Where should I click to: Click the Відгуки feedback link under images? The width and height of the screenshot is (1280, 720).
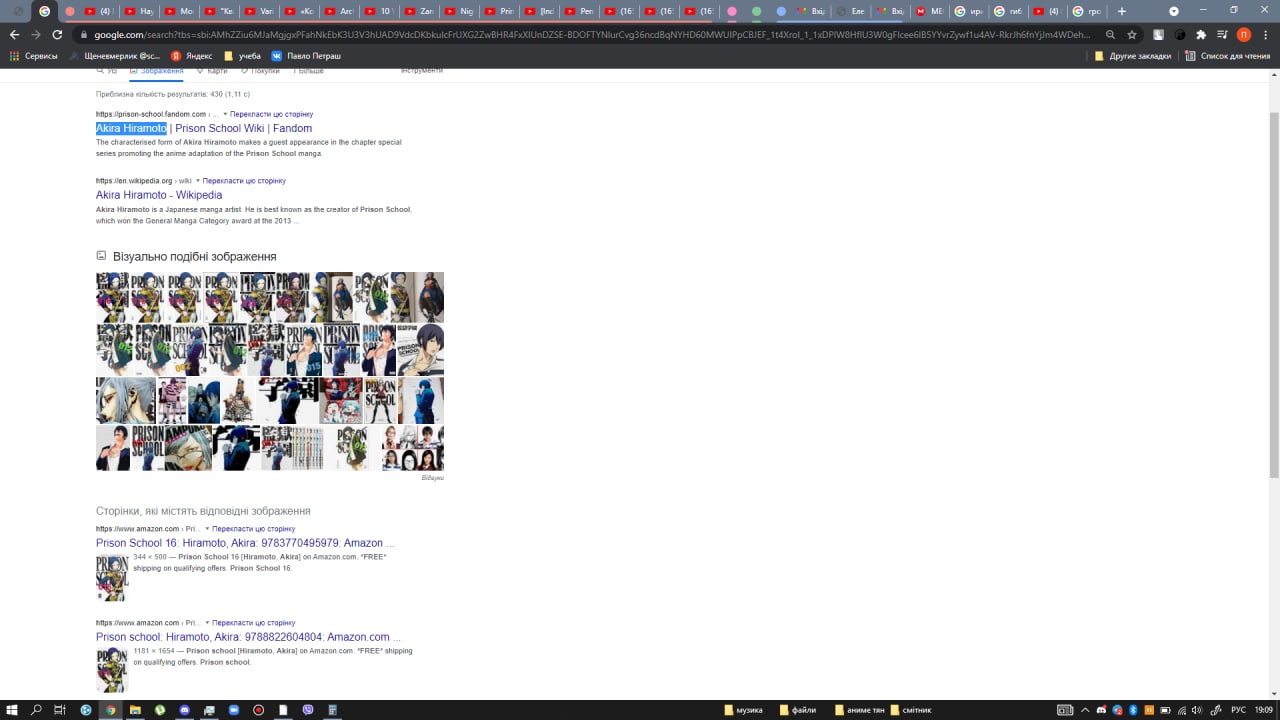click(433, 478)
